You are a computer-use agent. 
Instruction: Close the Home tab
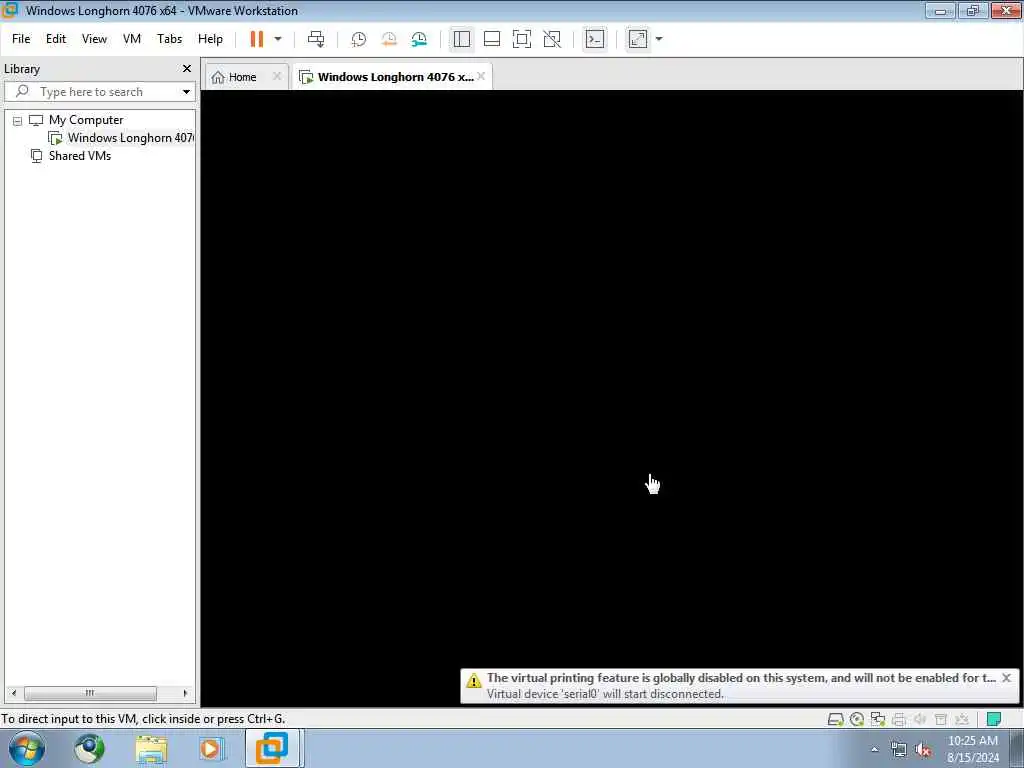277,76
